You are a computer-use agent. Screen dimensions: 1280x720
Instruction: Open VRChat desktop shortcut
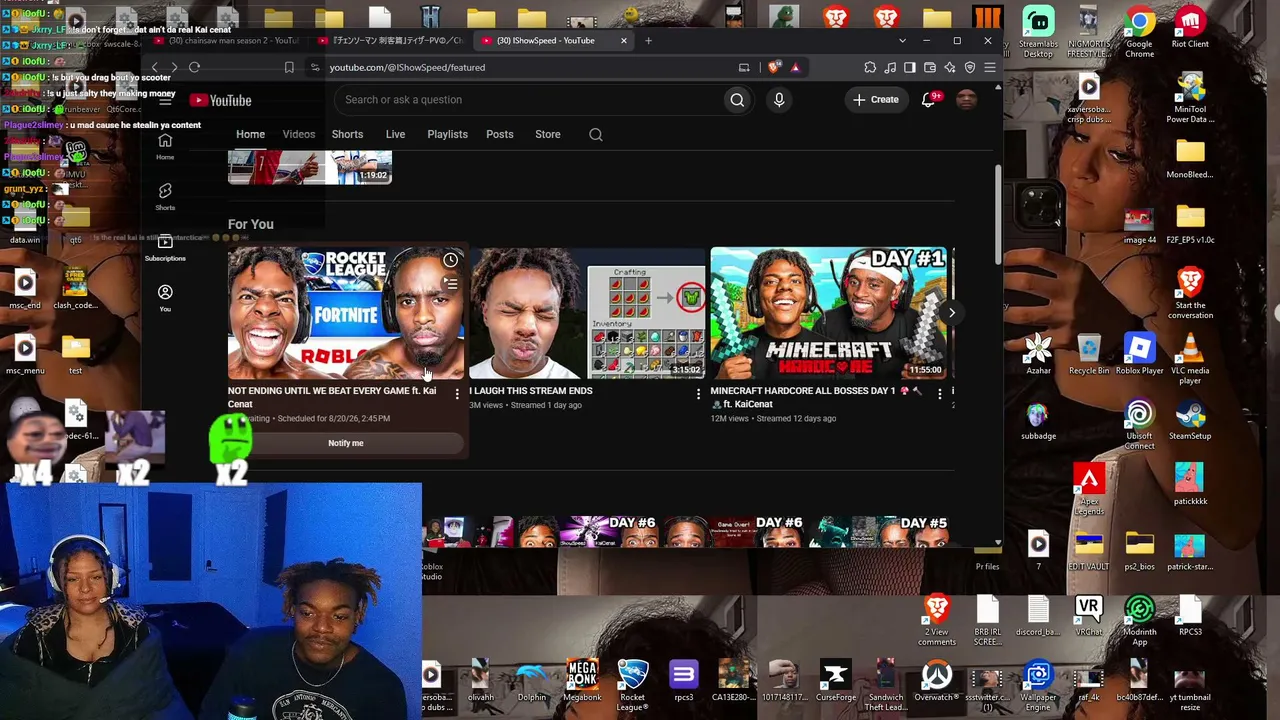[1089, 616]
